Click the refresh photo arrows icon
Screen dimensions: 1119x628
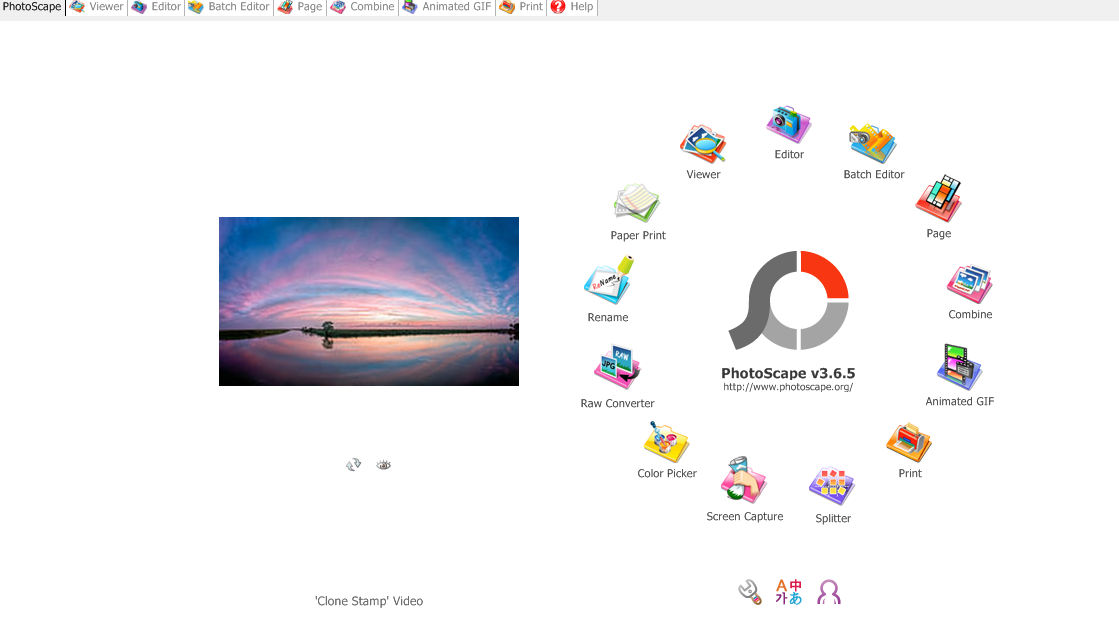click(x=353, y=465)
